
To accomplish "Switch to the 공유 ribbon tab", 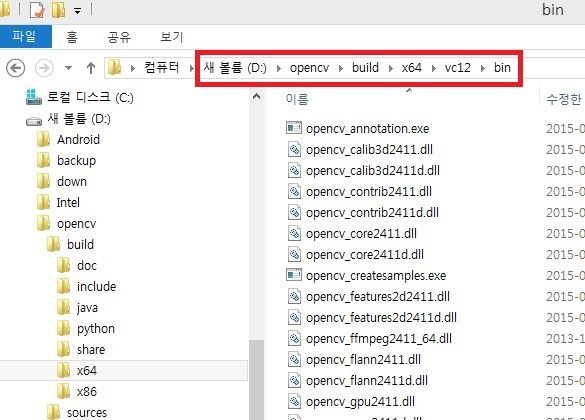I will (x=119, y=37).
